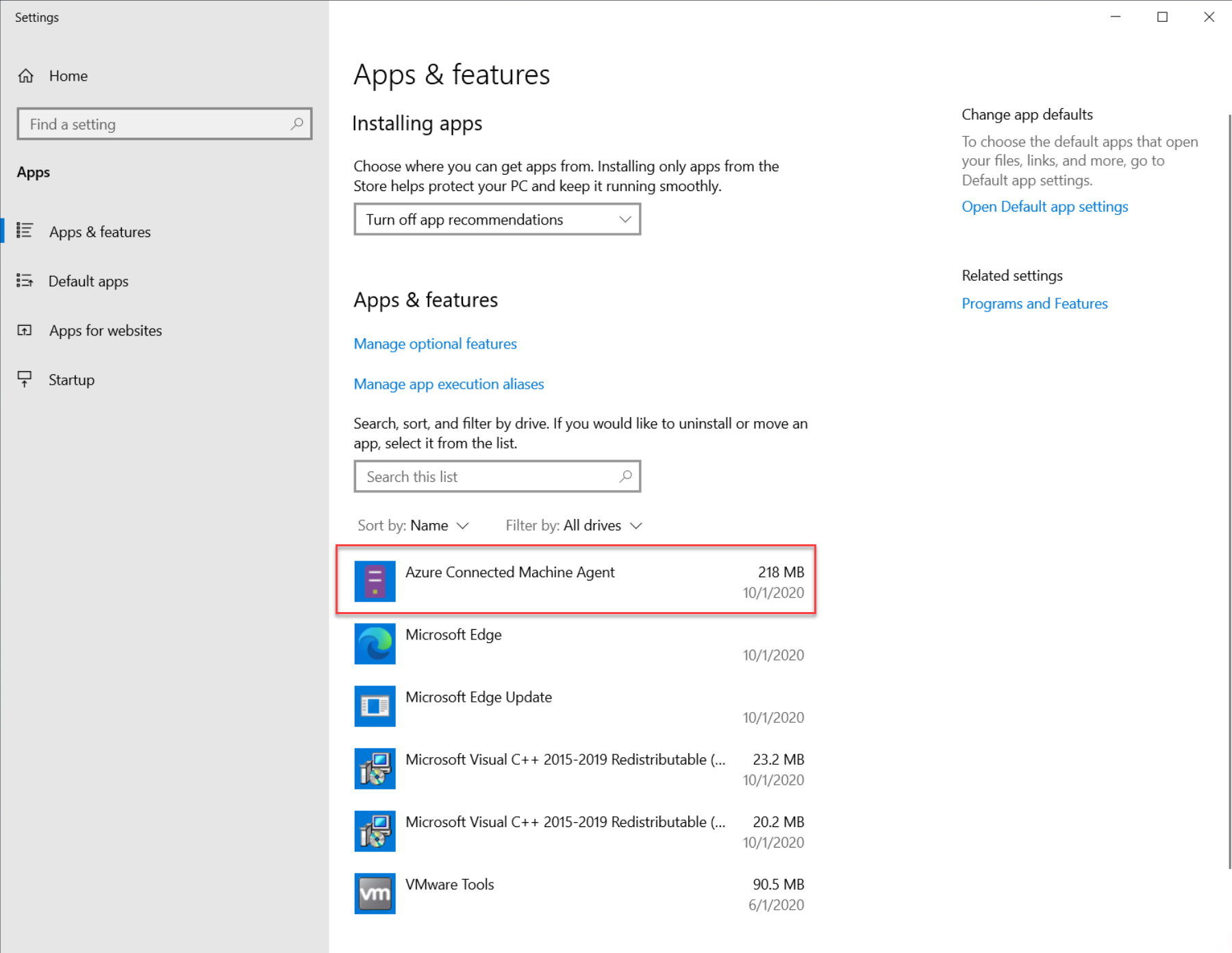Select the VMware Tools app name
Image resolution: width=1232 pixels, height=953 pixels.
449,884
